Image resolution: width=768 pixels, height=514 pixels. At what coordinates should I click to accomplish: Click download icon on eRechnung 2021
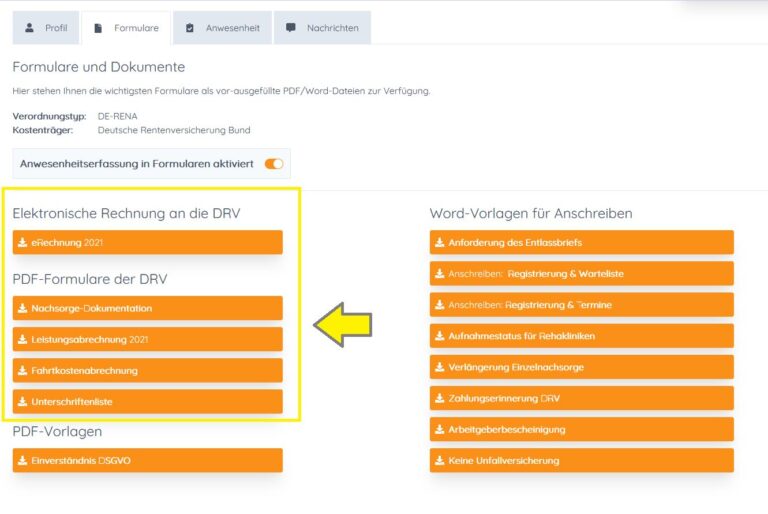23,243
